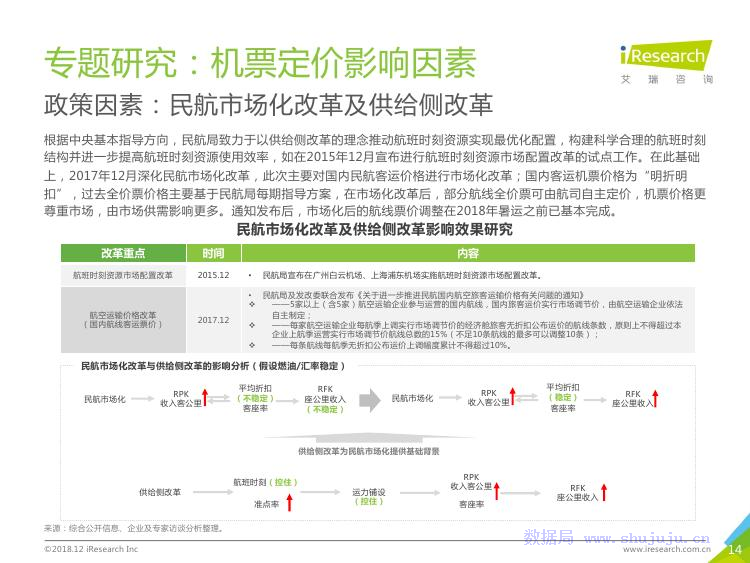Click the source note 来源：综合公开信息
Image resolution: width=750 pixels, height=563 pixels.
[x=134, y=528]
